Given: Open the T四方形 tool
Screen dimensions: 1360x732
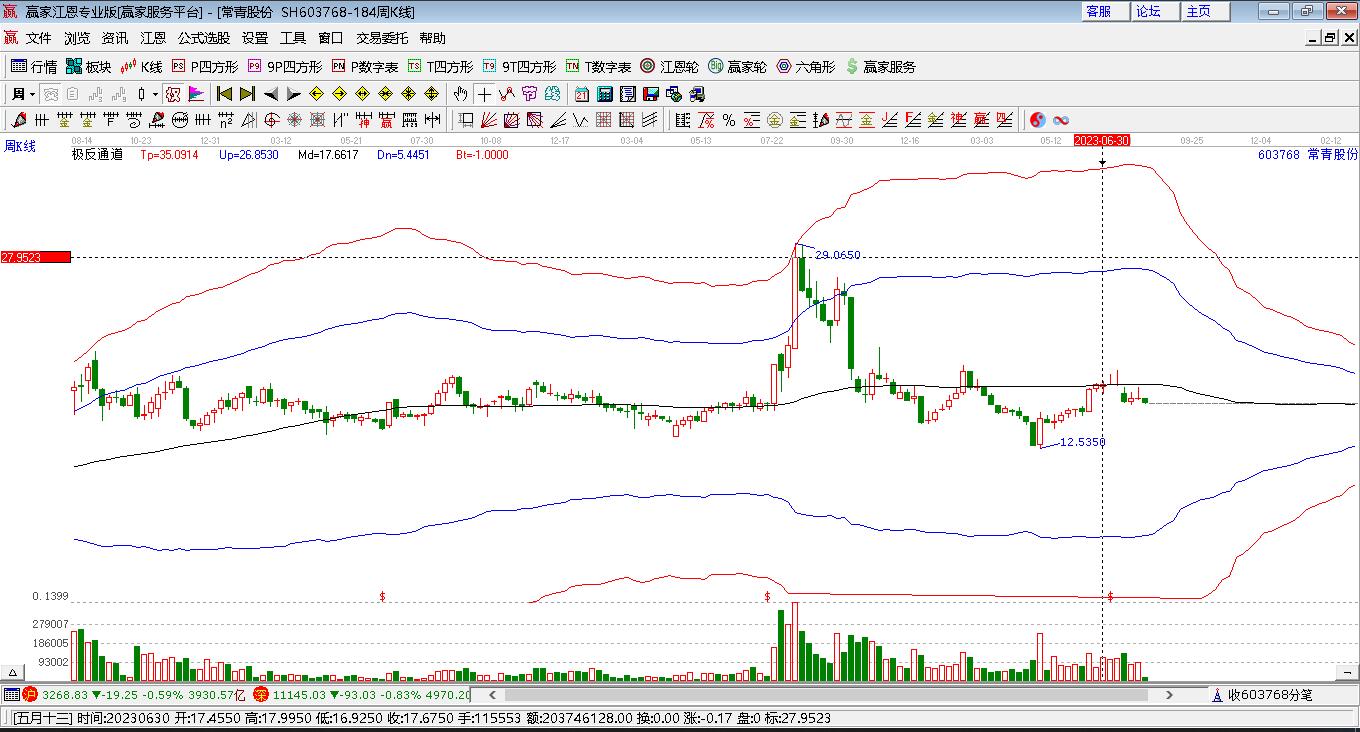Looking at the screenshot, I should click(x=440, y=67).
